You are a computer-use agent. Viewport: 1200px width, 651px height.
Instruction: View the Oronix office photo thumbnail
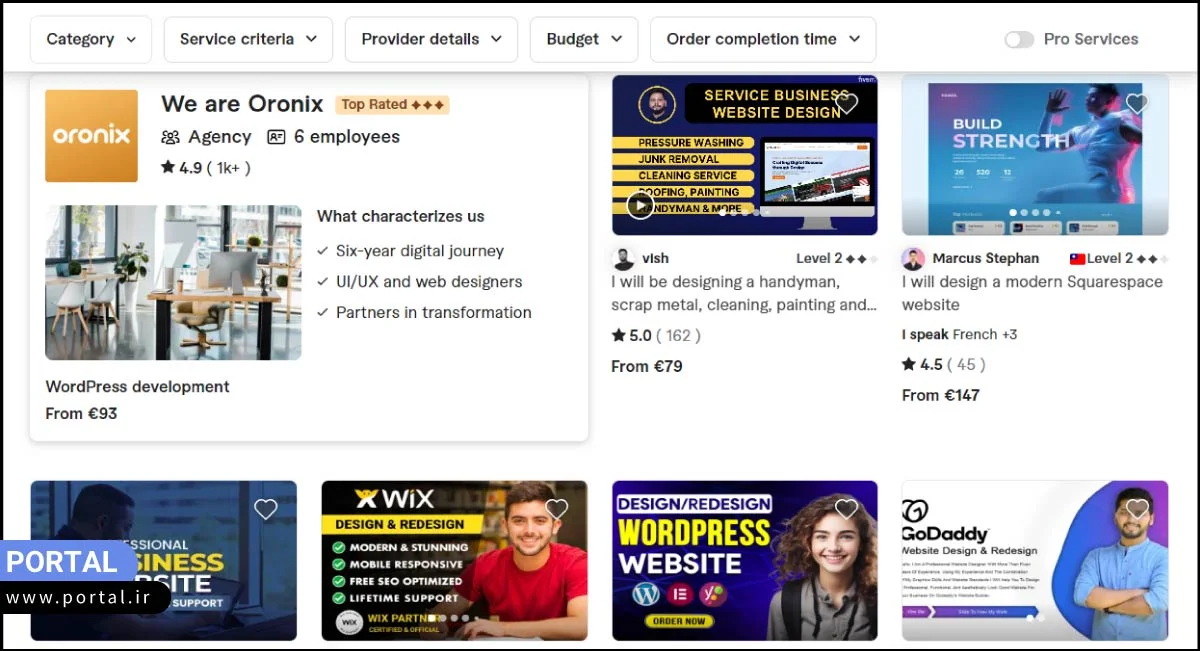pos(173,282)
